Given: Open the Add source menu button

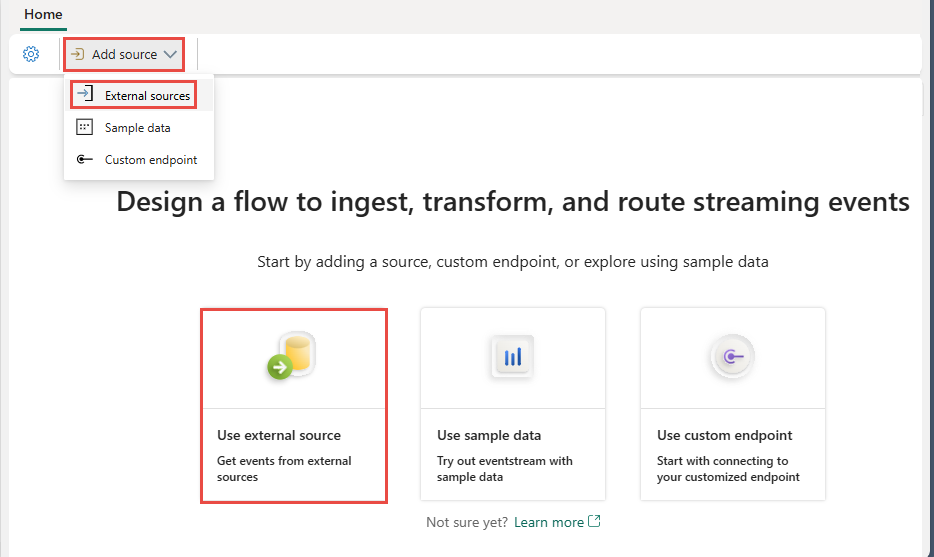Looking at the screenshot, I should click(124, 54).
